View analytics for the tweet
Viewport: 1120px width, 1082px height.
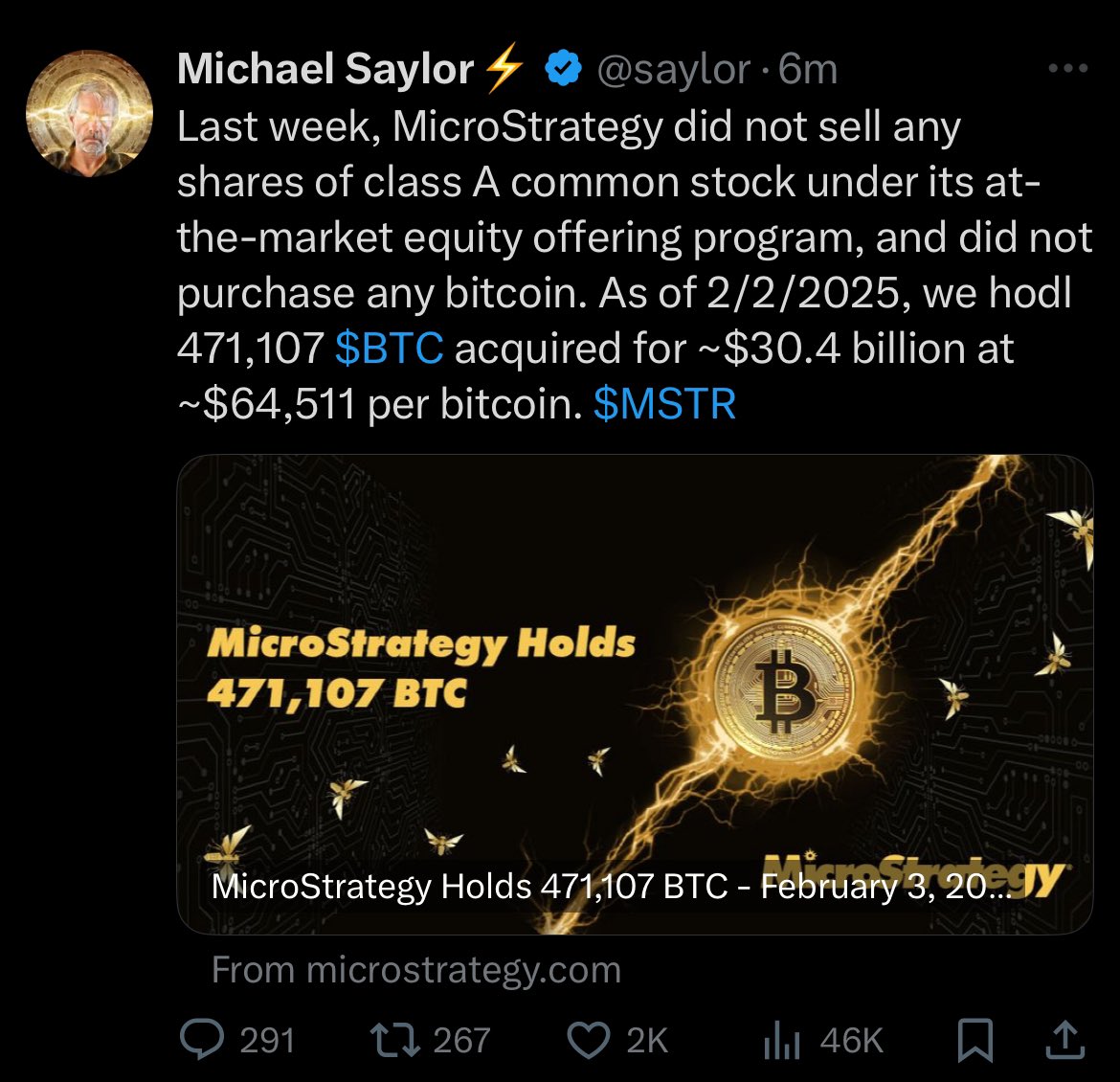click(780, 1039)
